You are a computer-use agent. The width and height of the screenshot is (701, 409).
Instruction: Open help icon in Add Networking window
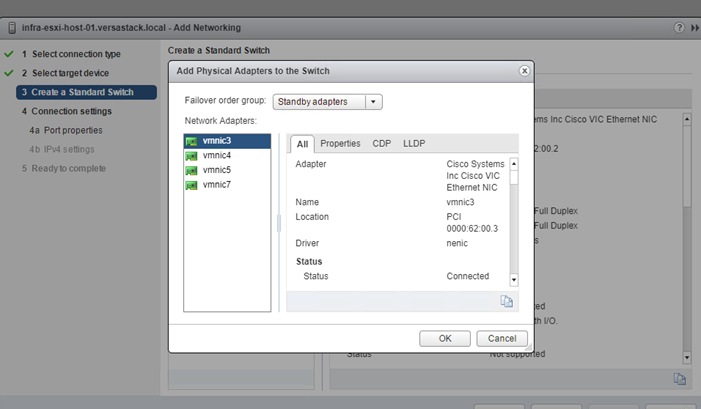(679, 28)
